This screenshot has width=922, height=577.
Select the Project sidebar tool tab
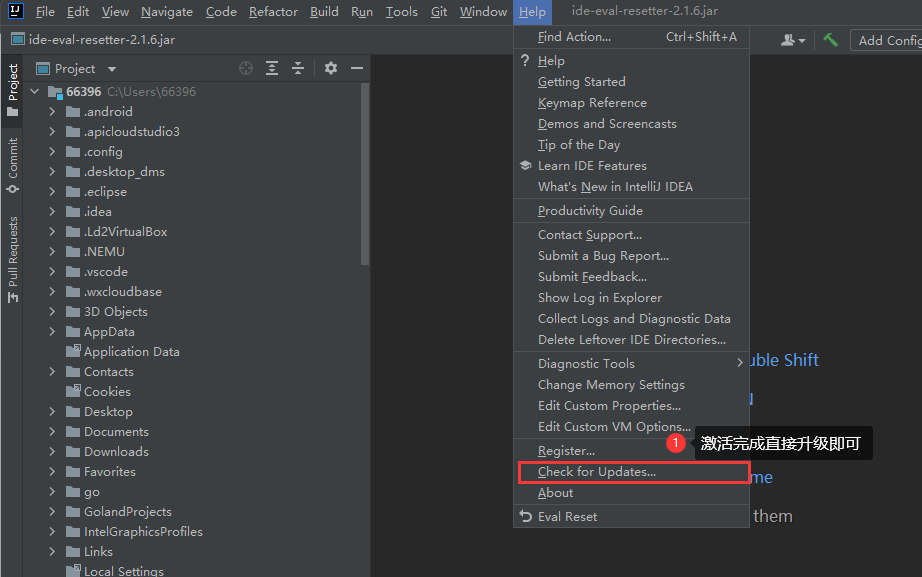pos(12,91)
